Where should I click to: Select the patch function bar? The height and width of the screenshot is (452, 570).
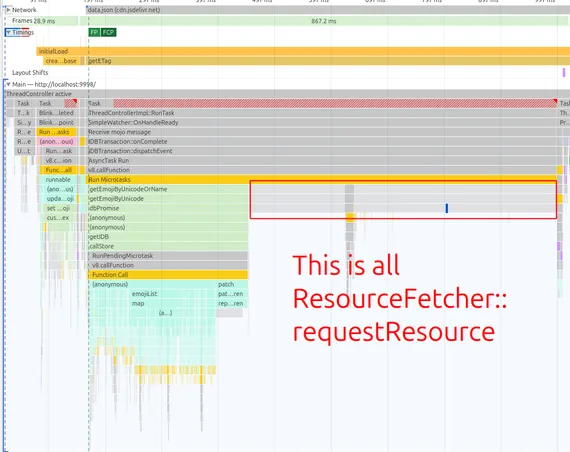(x=232, y=284)
